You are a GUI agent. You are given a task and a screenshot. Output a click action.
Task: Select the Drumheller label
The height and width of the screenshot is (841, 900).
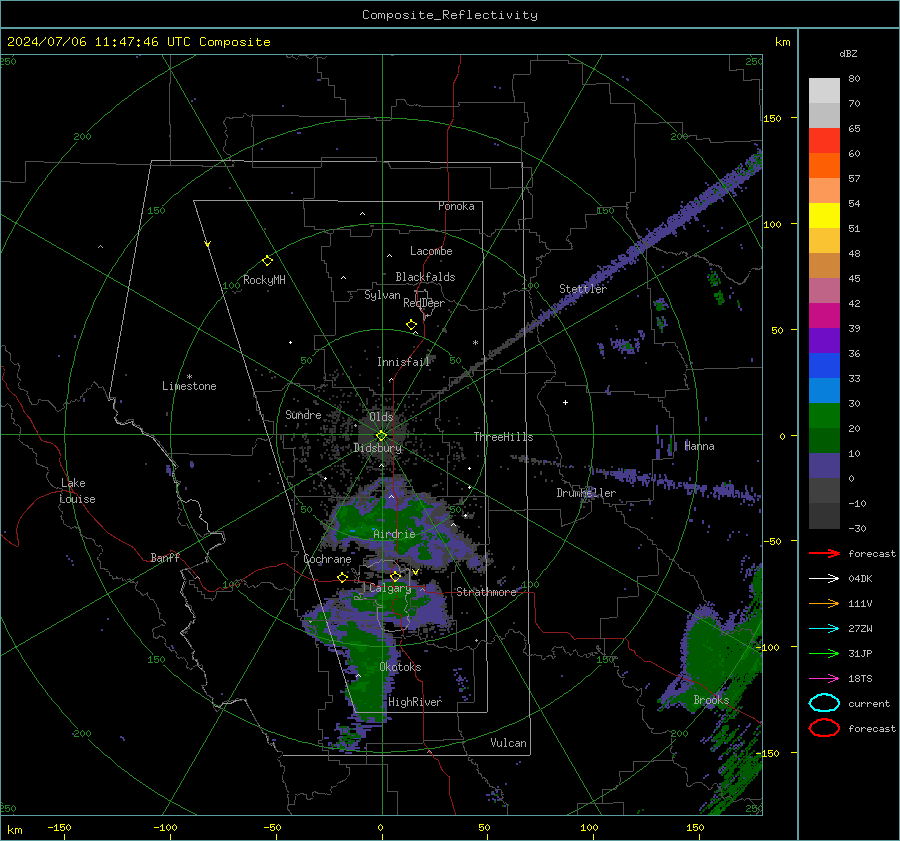tap(586, 493)
